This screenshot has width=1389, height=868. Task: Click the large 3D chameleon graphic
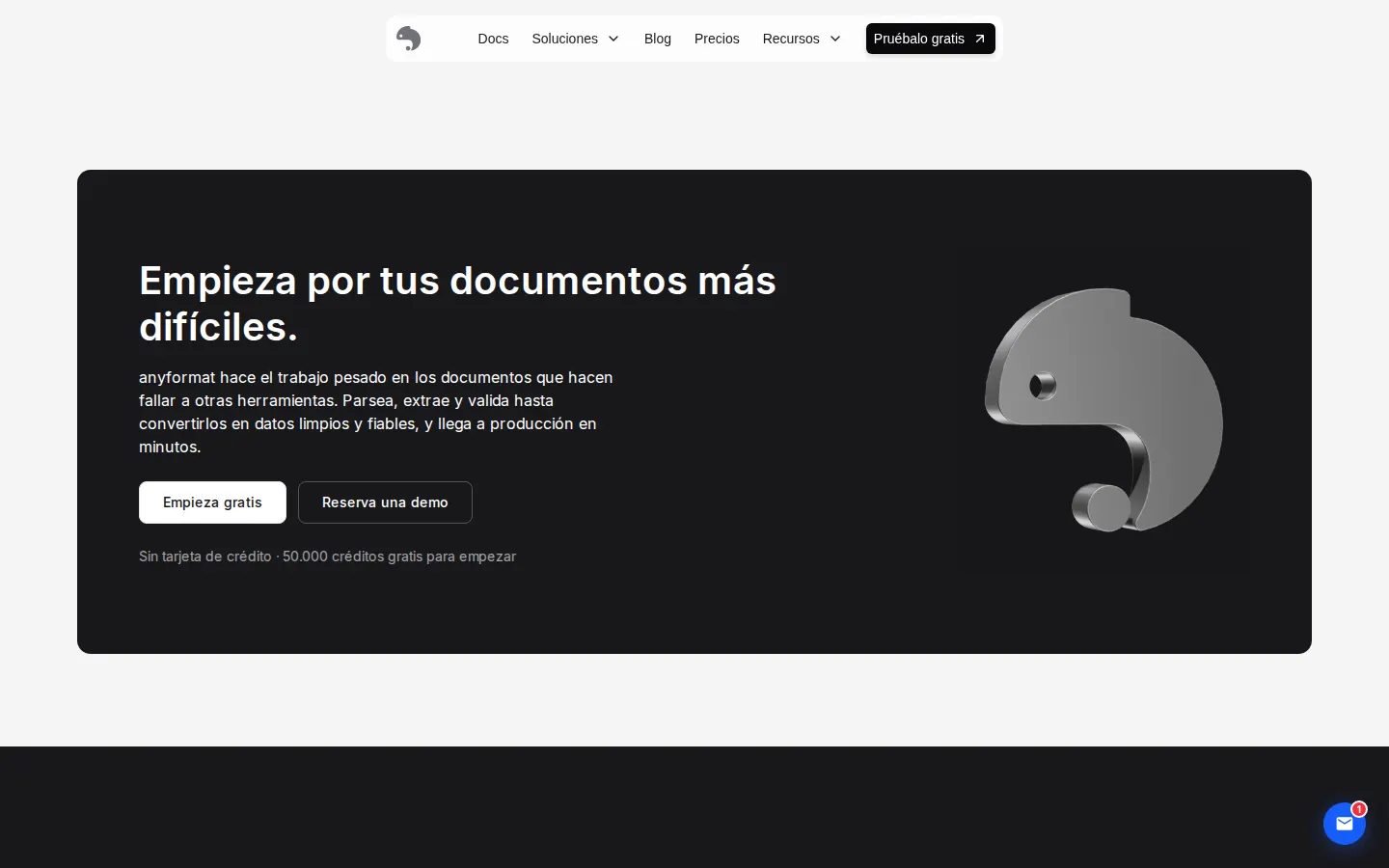(x=1103, y=410)
